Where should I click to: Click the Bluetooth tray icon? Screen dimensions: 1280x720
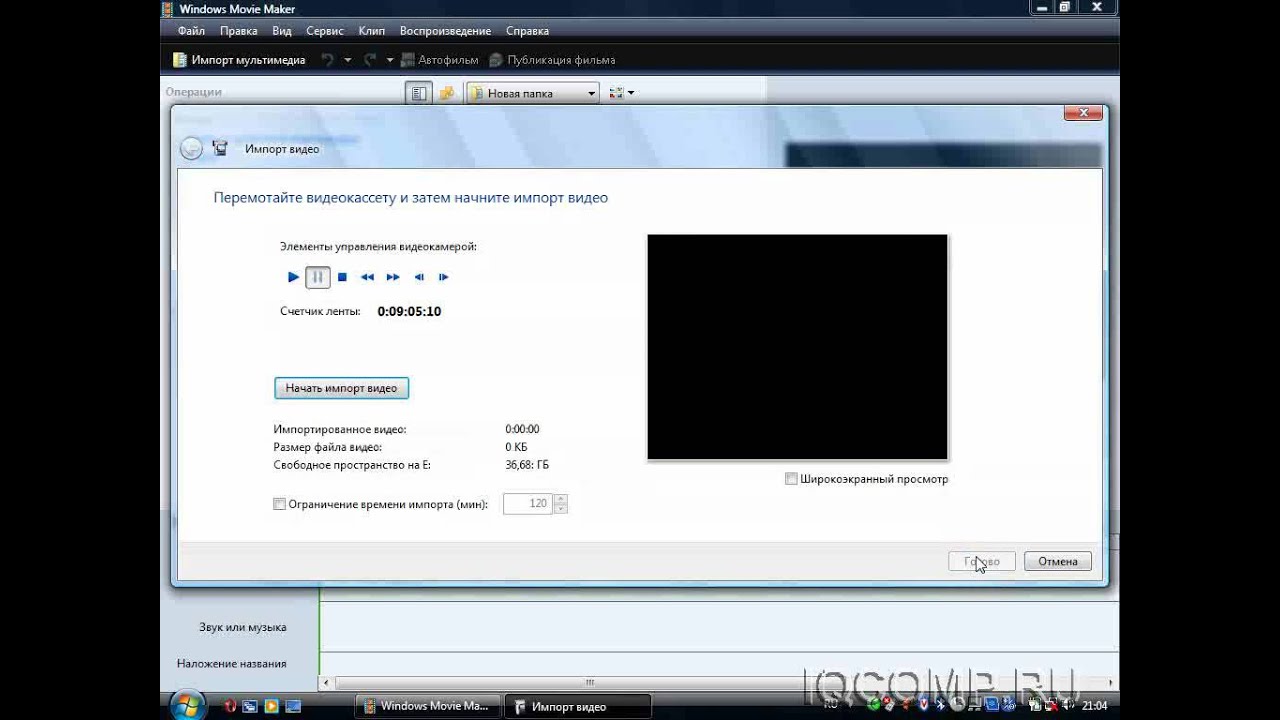click(942, 705)
